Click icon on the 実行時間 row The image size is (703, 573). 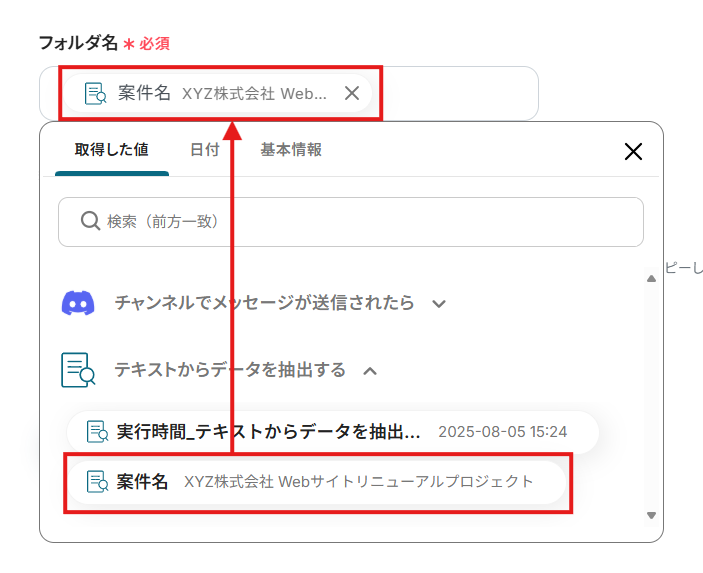97,432
